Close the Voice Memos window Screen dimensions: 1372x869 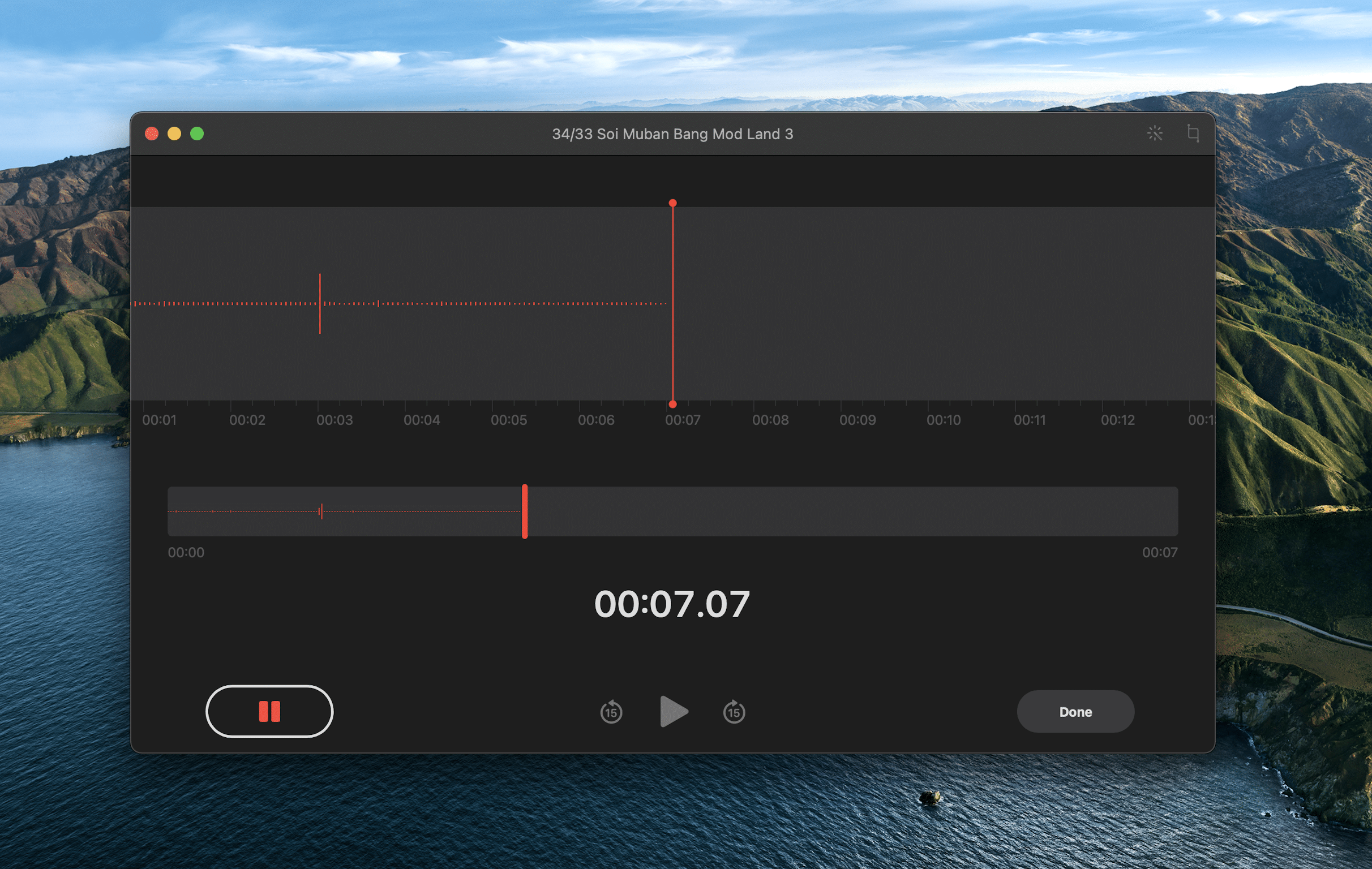(152, 134)
